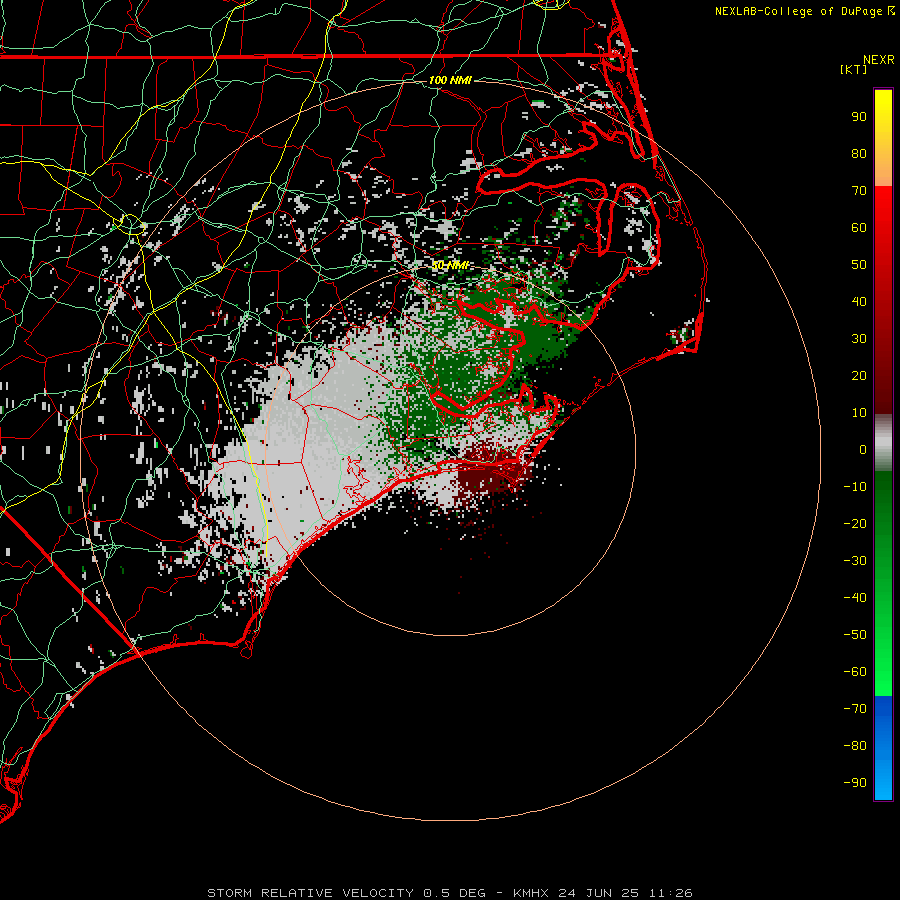
Task: Click the -60 value on velocity scale
Action: click(855, 672)
